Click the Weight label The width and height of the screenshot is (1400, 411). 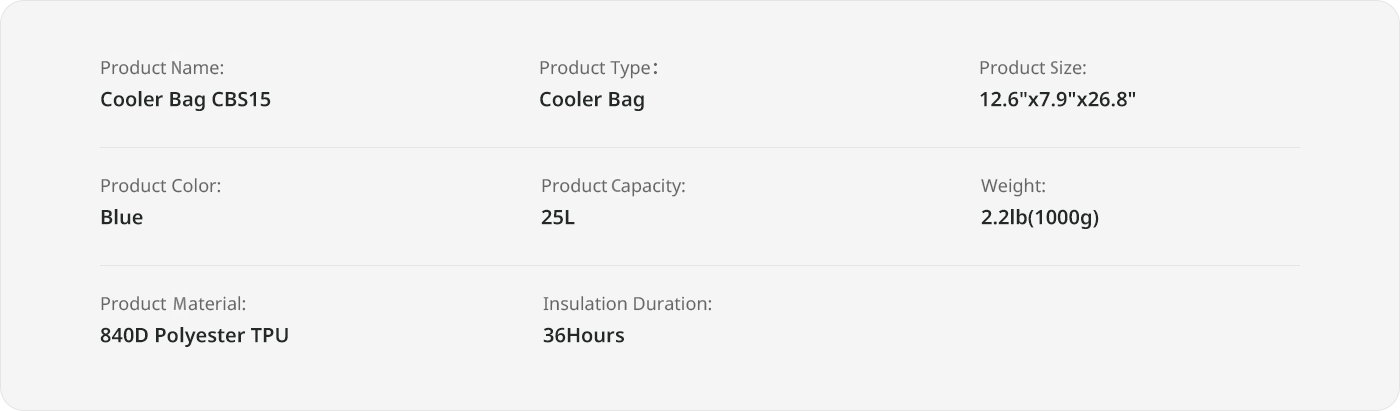tap(1013, 186)
